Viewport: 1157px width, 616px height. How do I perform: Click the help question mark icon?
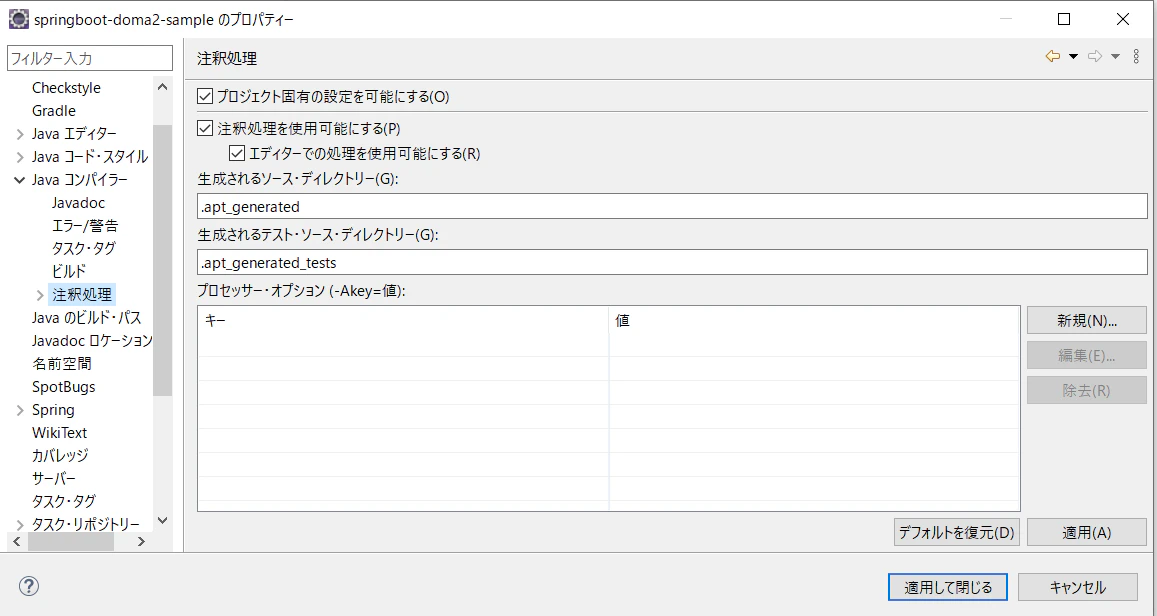pyautogui.click(x=29, y=586)
